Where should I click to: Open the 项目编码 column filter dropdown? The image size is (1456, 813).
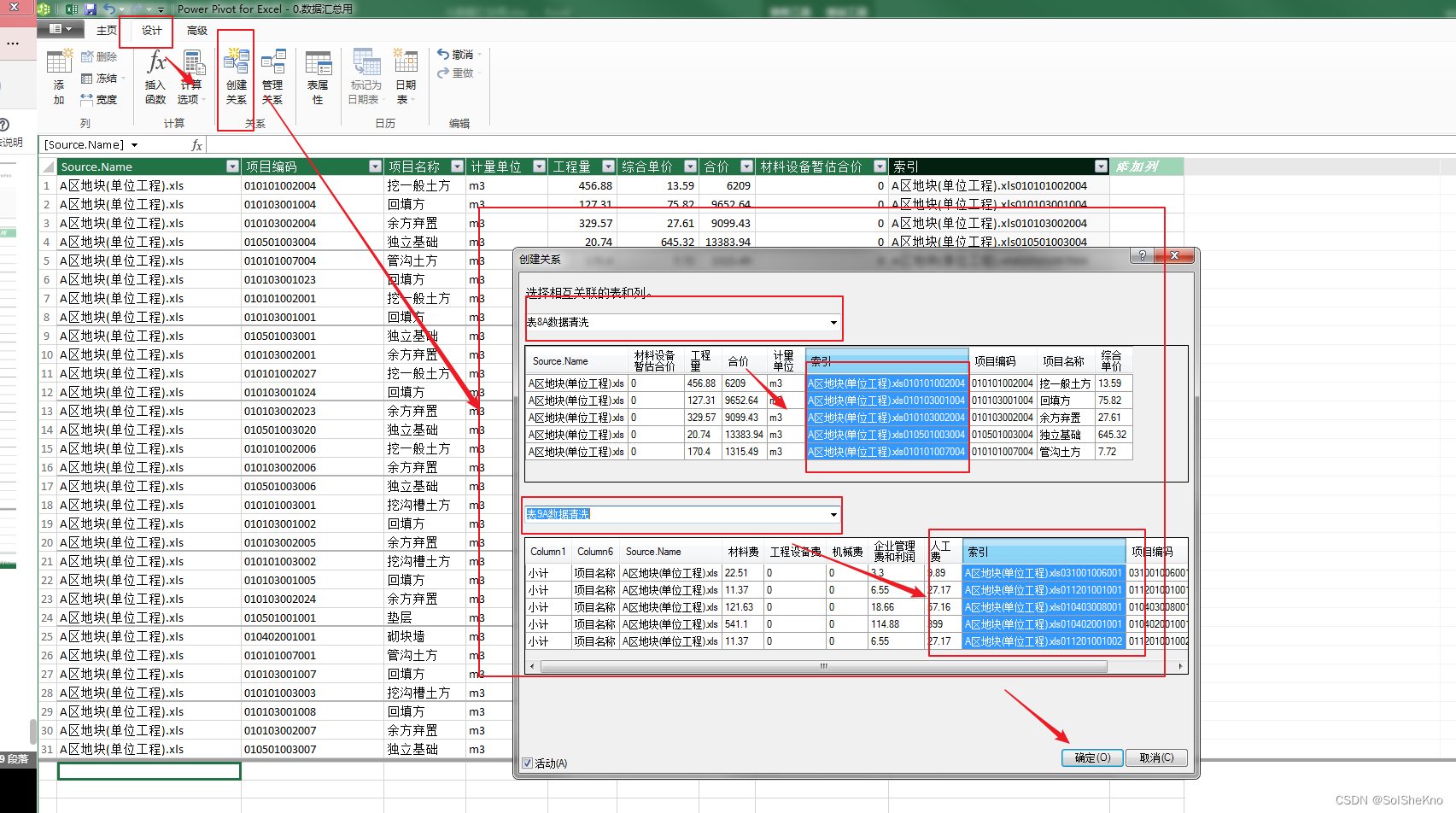click(375, 167)
